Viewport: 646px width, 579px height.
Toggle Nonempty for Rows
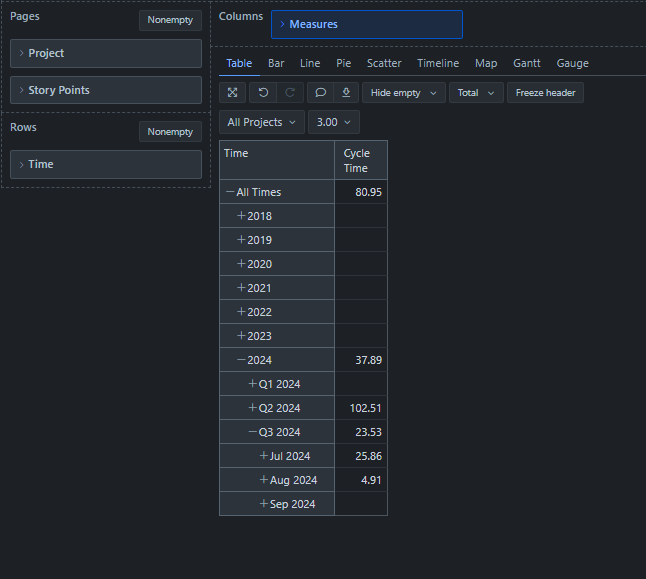(x=170, y=132)
